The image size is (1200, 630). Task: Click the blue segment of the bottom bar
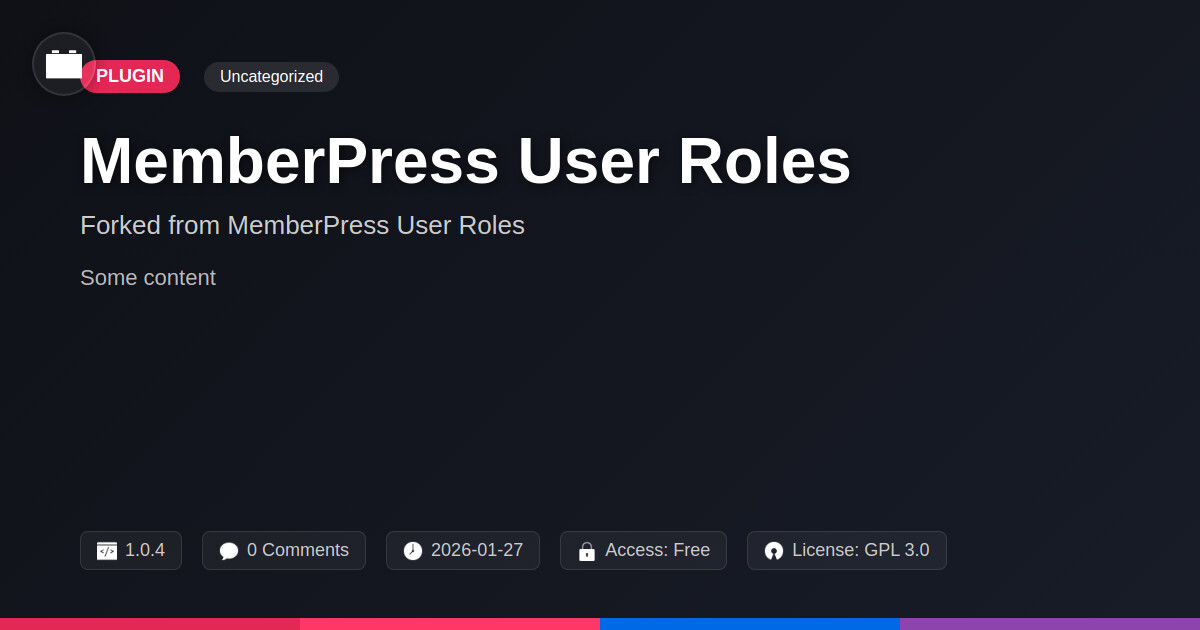click(750, 623)
